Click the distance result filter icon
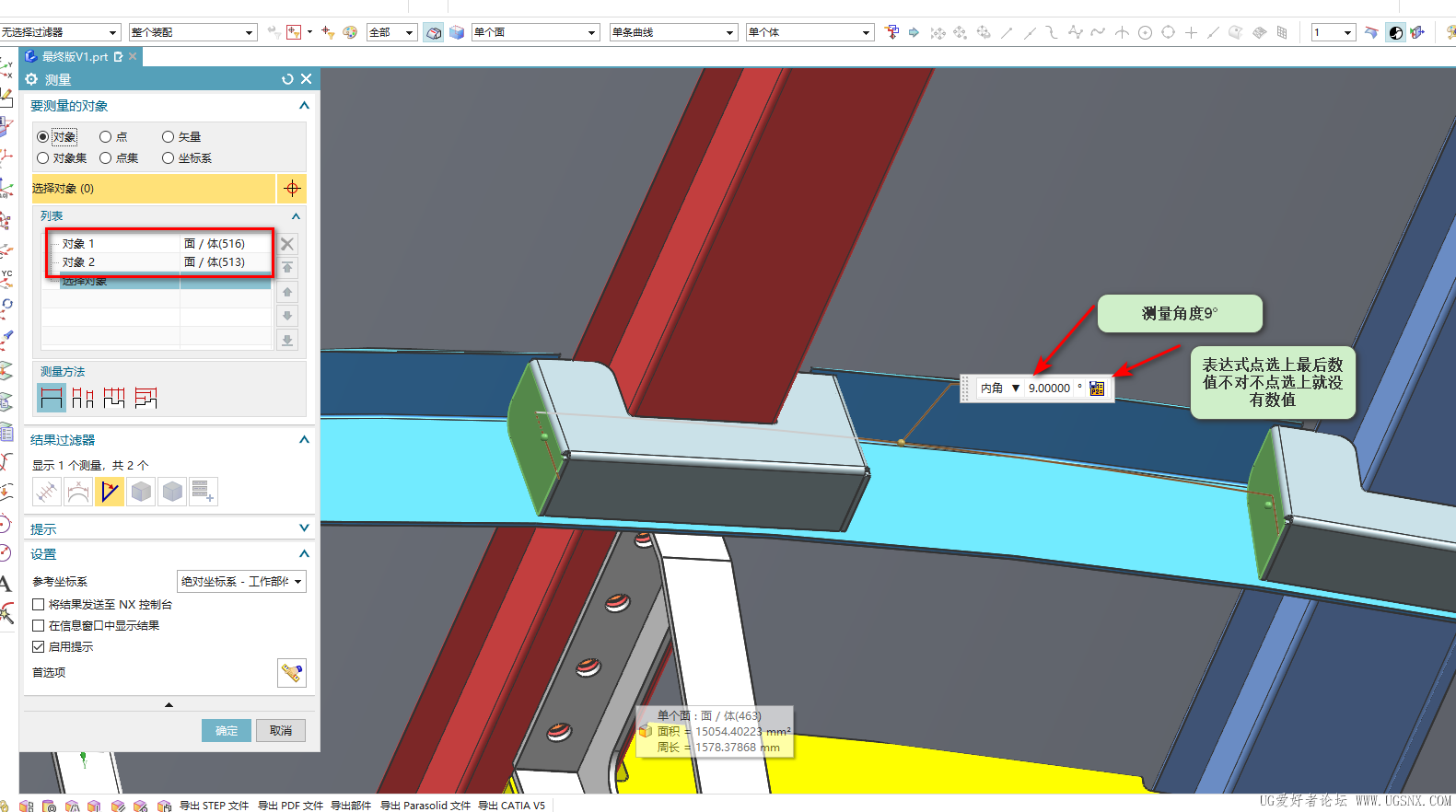 tap(47, 492)
